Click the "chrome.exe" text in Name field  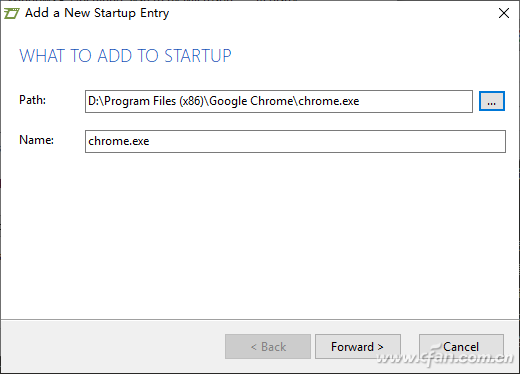click(x=119, y=141)
